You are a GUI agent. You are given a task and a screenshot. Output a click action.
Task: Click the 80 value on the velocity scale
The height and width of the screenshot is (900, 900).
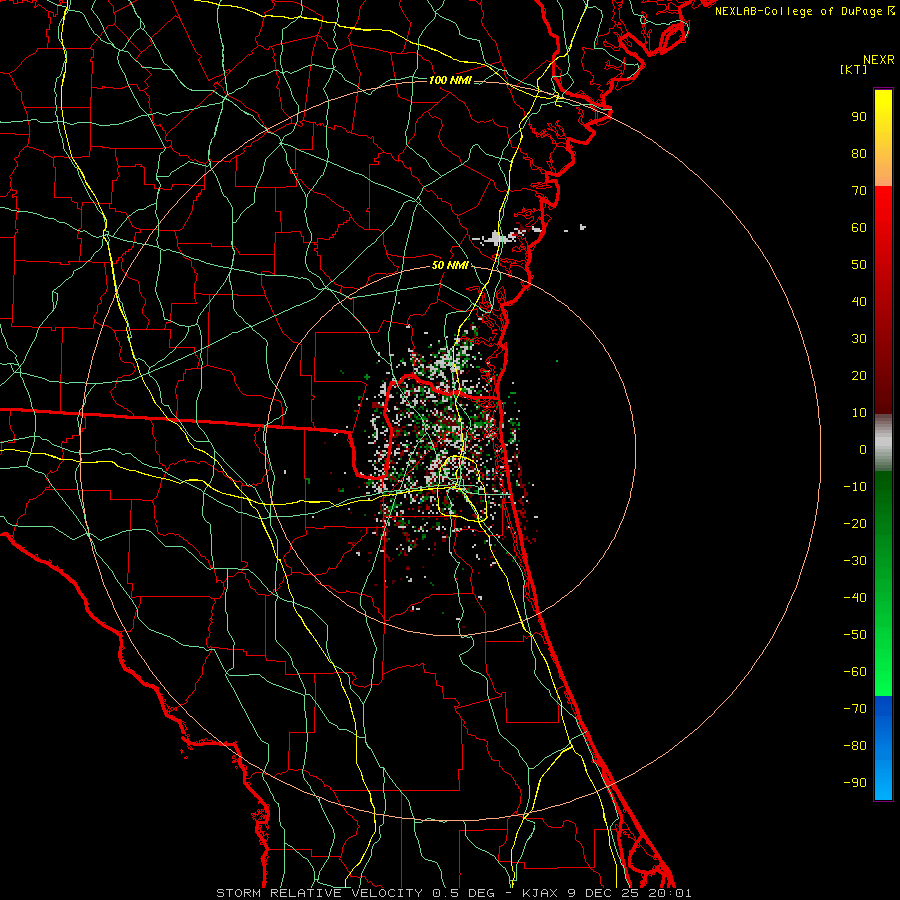(x=859, y=153)
